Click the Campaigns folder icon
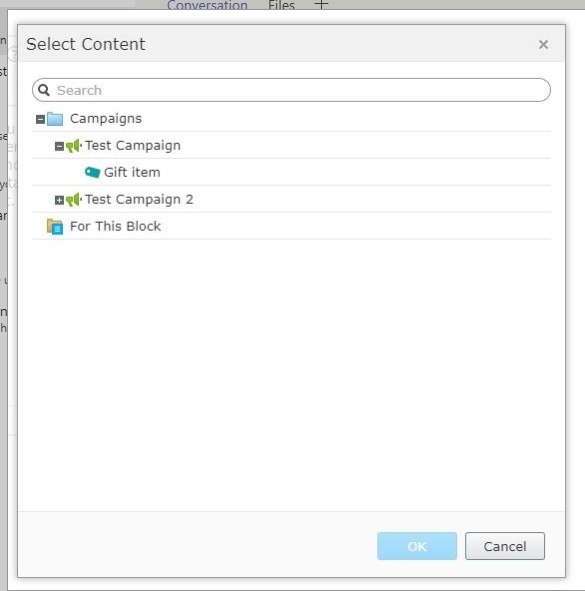The width and height of the screenshot is (585, 591). [55, 119]
